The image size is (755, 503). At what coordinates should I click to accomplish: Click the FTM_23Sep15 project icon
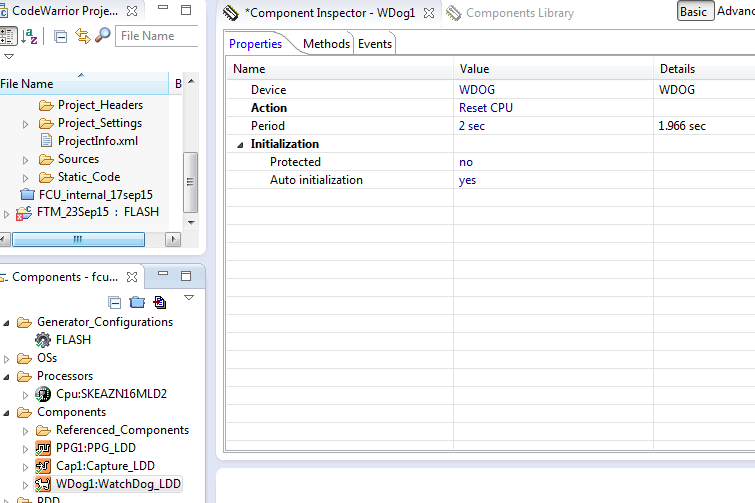point(24,213)
